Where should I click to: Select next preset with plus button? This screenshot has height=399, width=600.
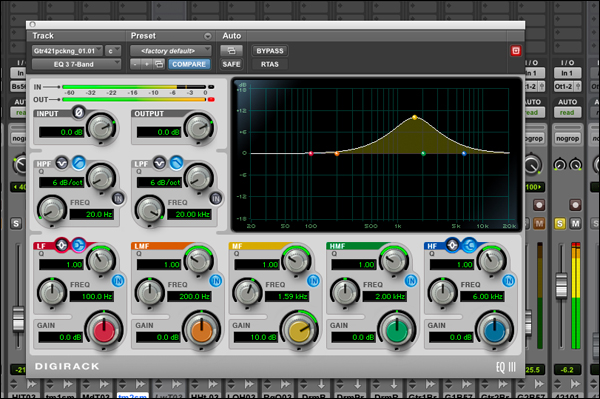(147, 64)
